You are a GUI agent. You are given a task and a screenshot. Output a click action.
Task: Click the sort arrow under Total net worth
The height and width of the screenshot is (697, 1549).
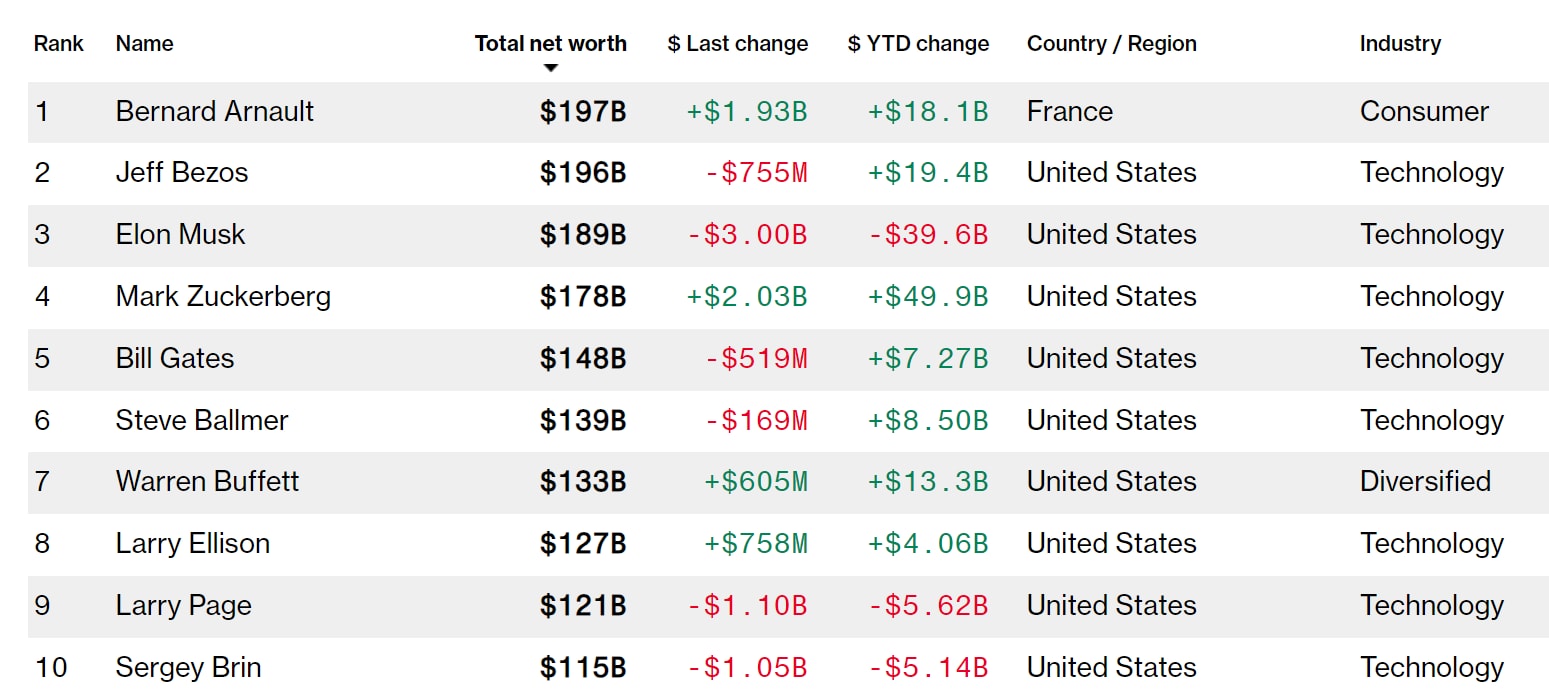(550, 68)
